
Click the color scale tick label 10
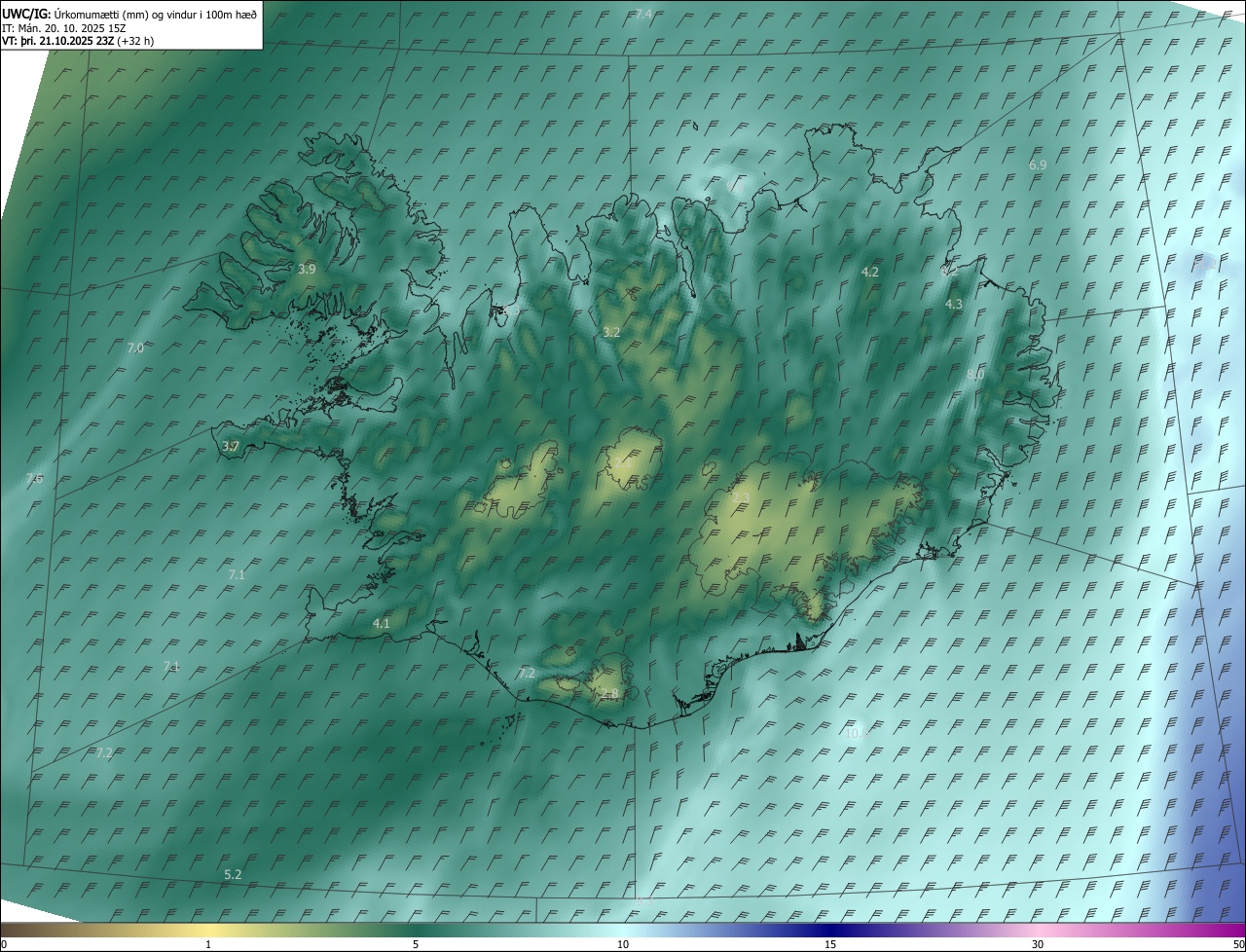point(623,944)
